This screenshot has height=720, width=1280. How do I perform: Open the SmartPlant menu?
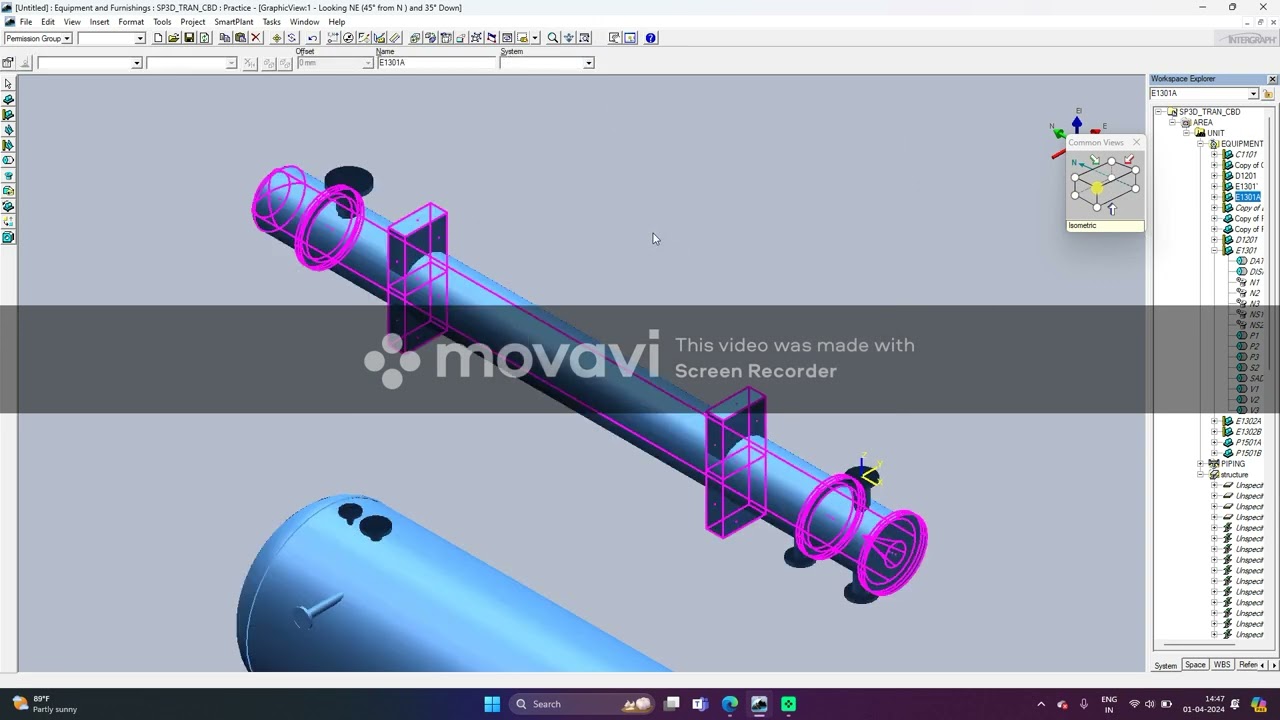(234, 22)
